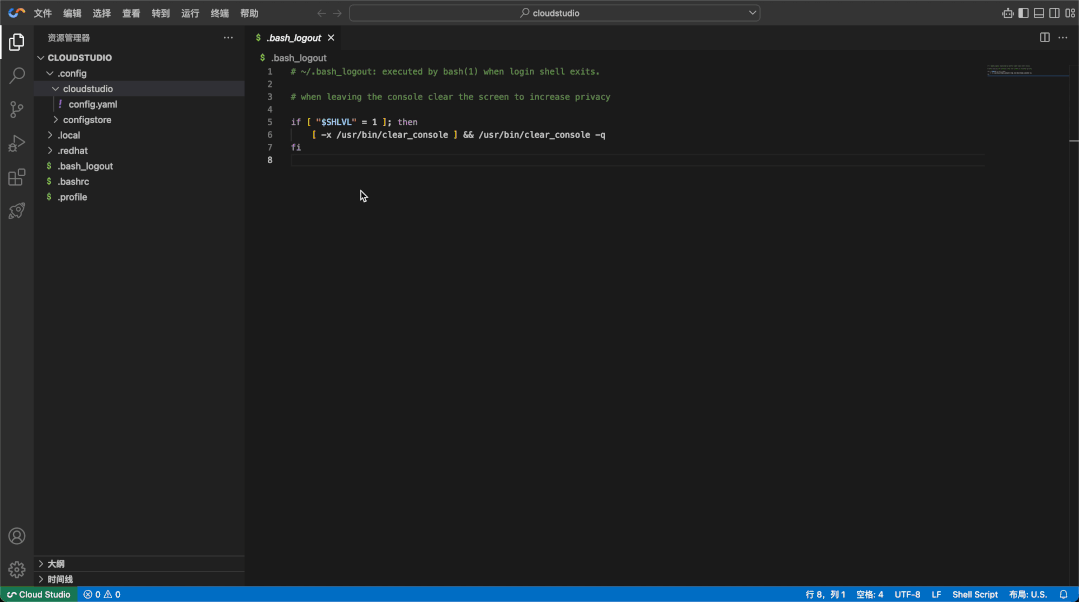Collapse the cloudstudio subfolder
This screenshot has height=602, width=1079.
coord(56,89)
